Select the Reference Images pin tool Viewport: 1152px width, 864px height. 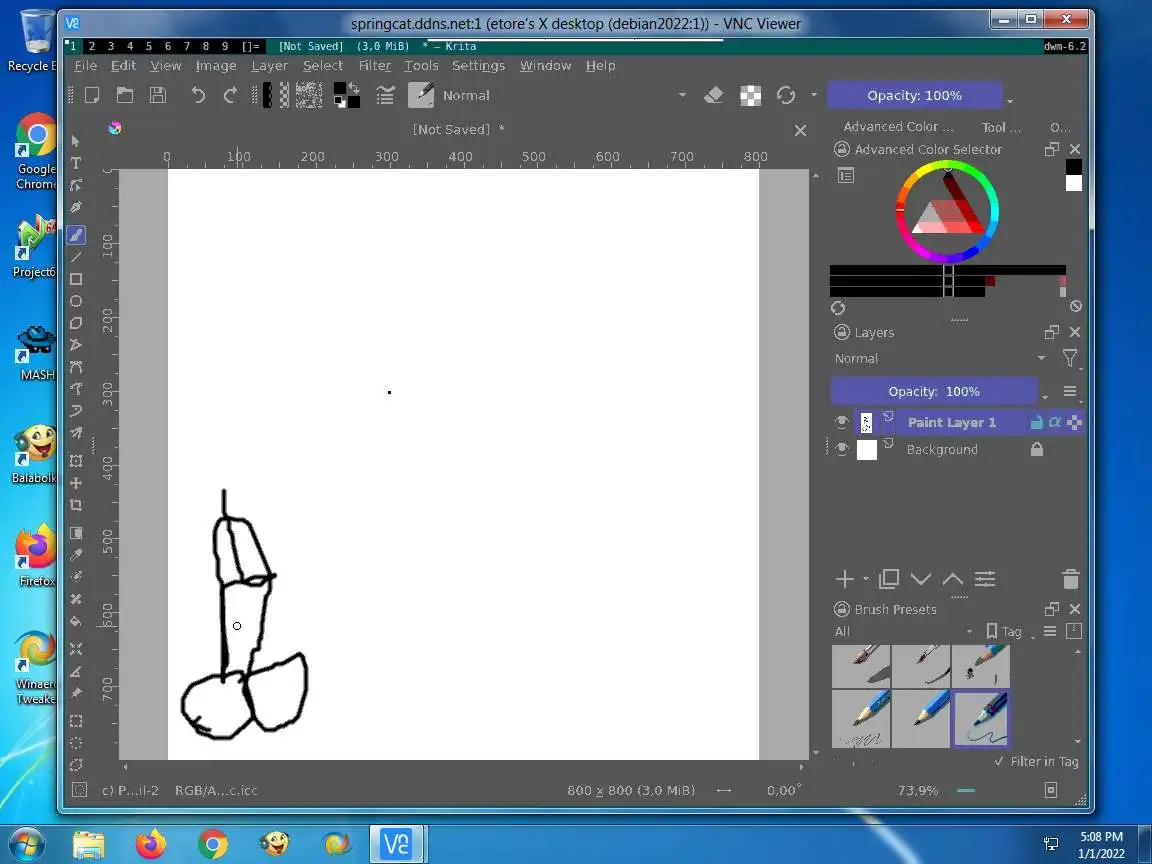pos(76,693)
